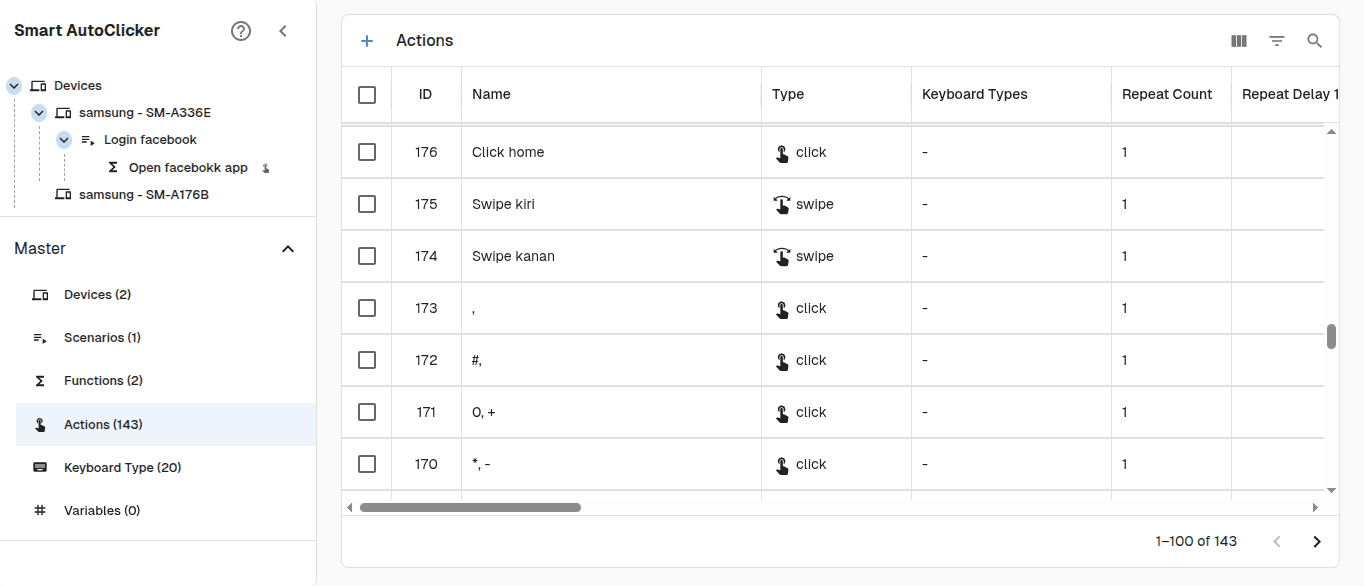
Task: Collapse the Master section
Action: pos(288,249)
